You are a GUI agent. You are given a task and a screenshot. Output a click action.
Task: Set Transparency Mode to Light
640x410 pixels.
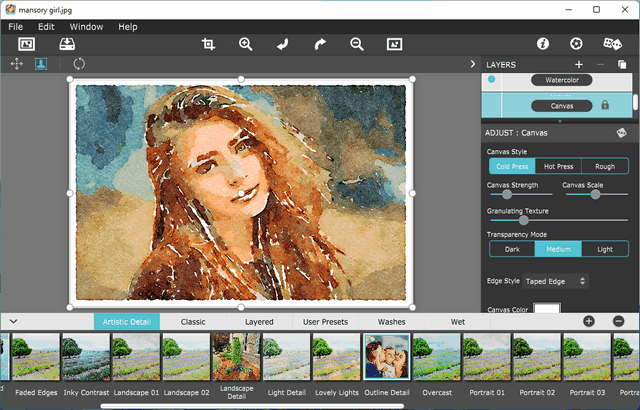pos(605,249)
